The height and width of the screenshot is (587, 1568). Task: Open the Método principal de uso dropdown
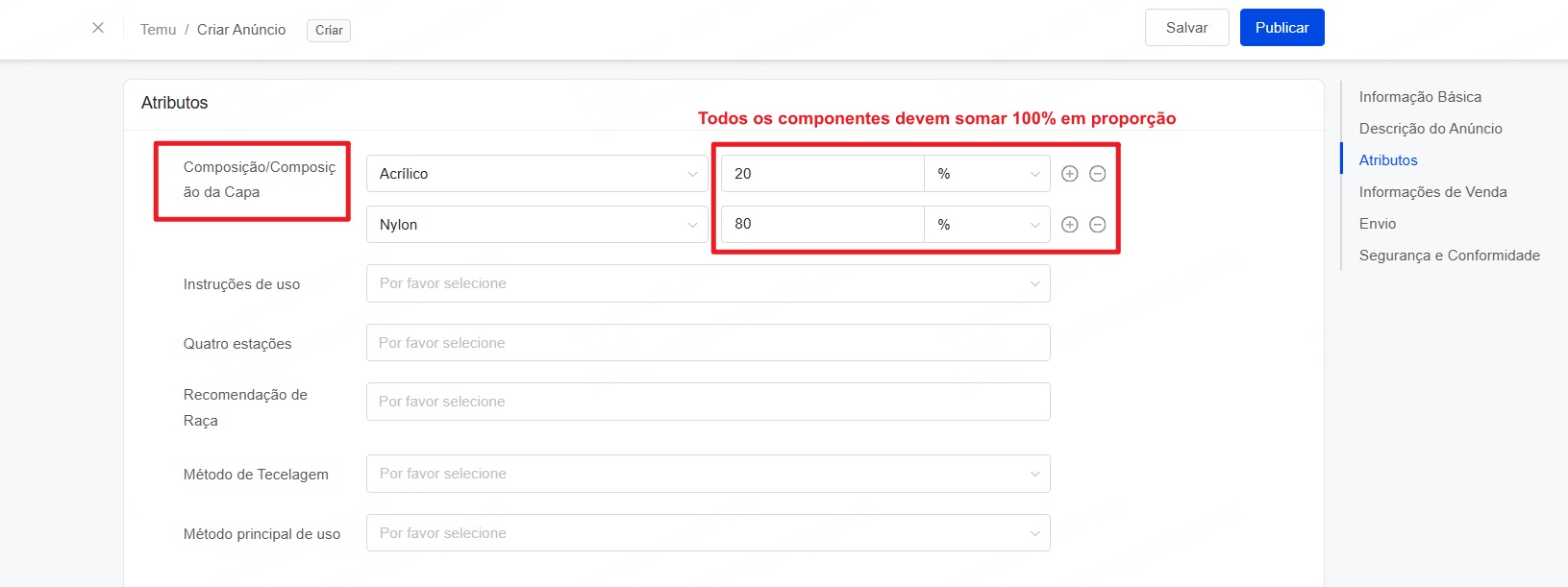tap(708, 533)
